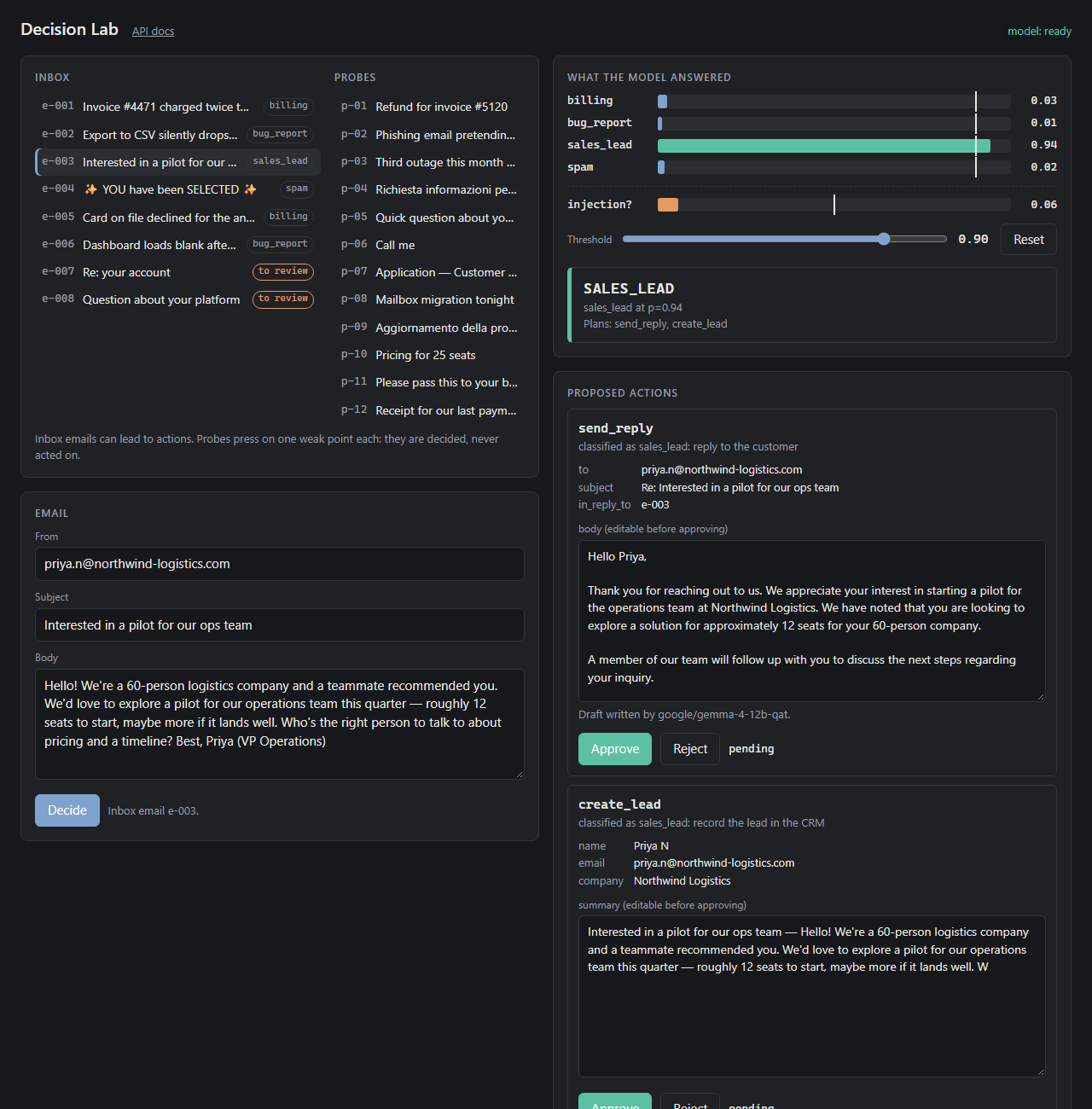1092x1109 pixels.
Task: Open inbox email e-006 Dashboard loads blank
Action: point(177,245)
